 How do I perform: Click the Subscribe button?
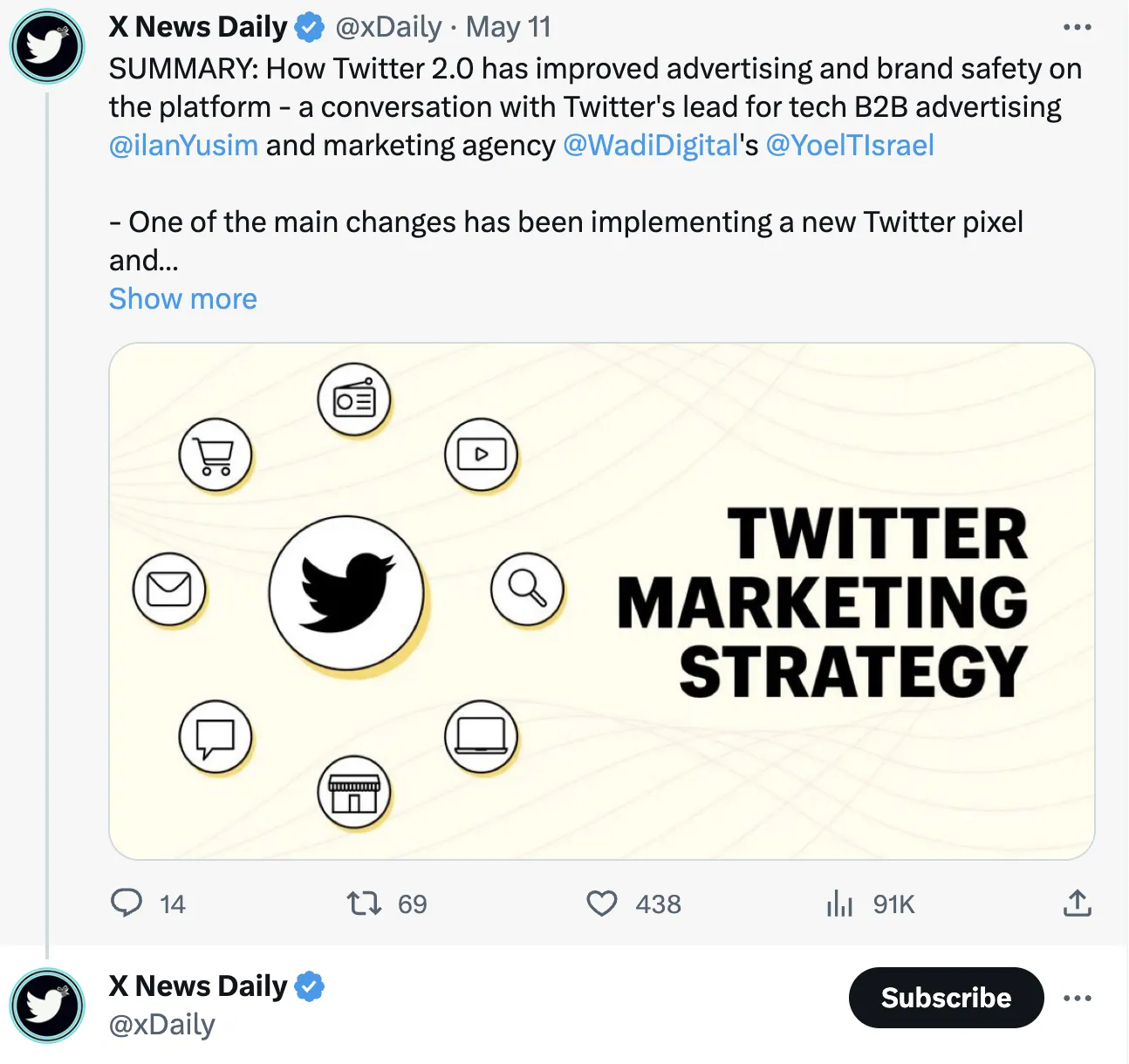(x=946, y=998)
